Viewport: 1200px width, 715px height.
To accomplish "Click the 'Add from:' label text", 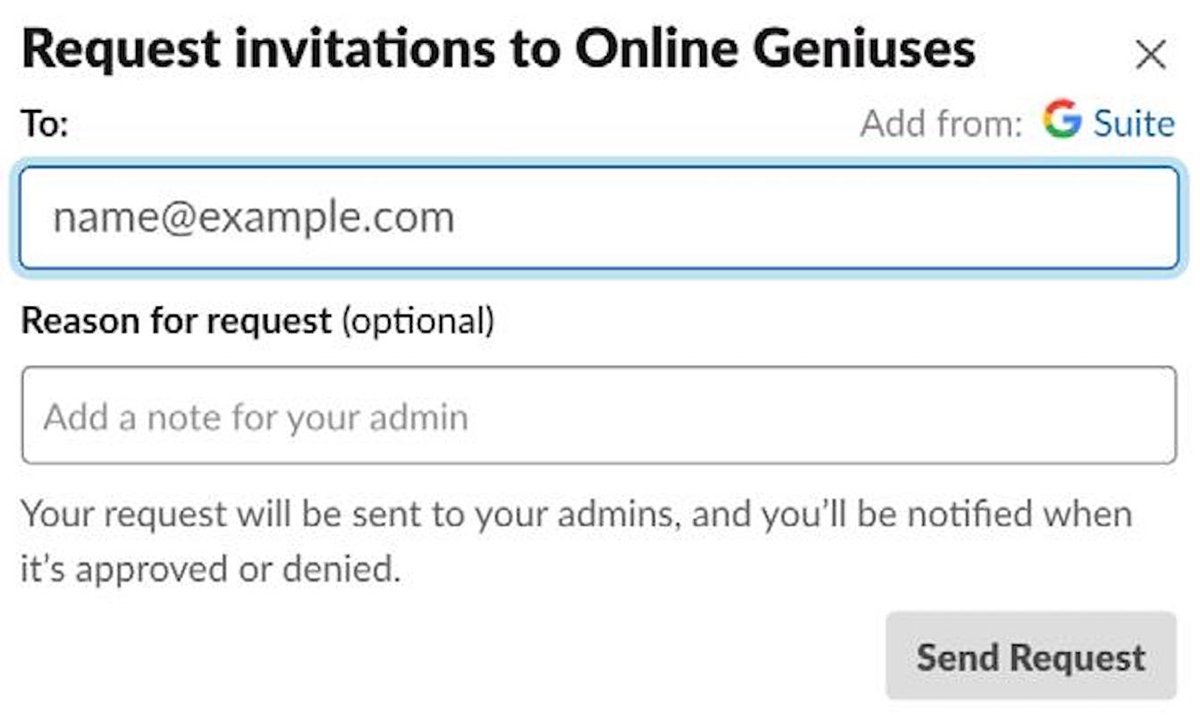I will 941,124.
